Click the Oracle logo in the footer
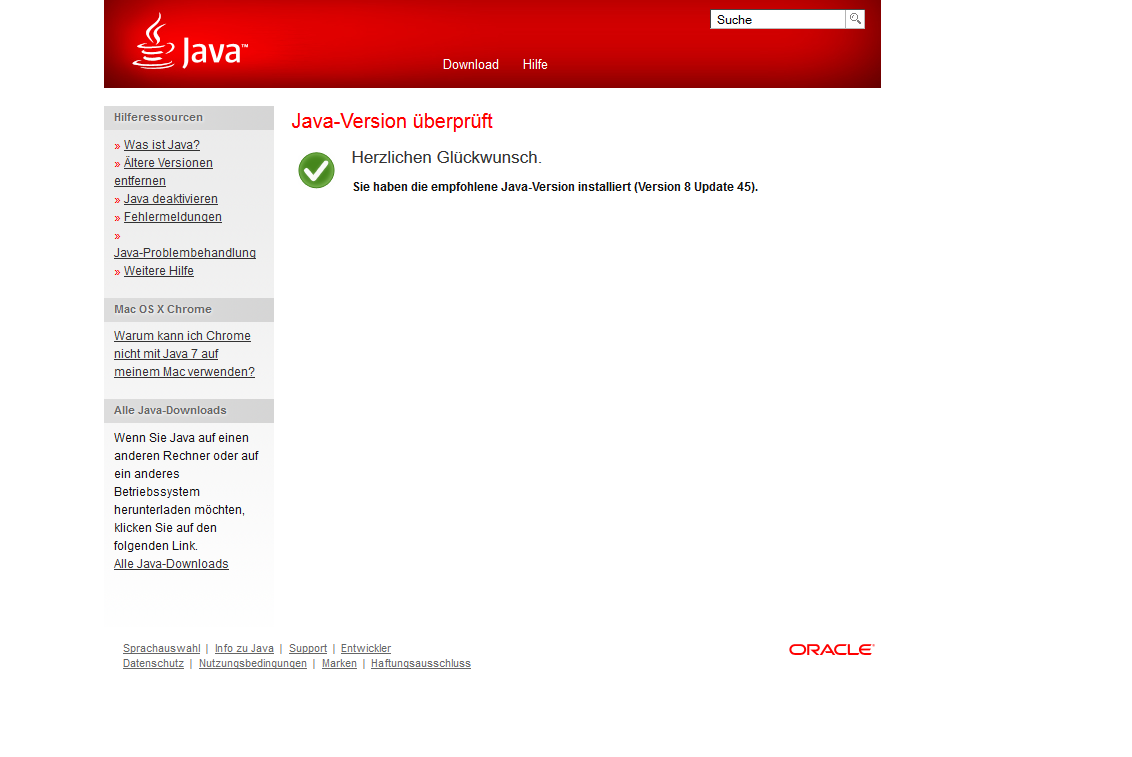The image size is (1132, 757). [831, 649]
